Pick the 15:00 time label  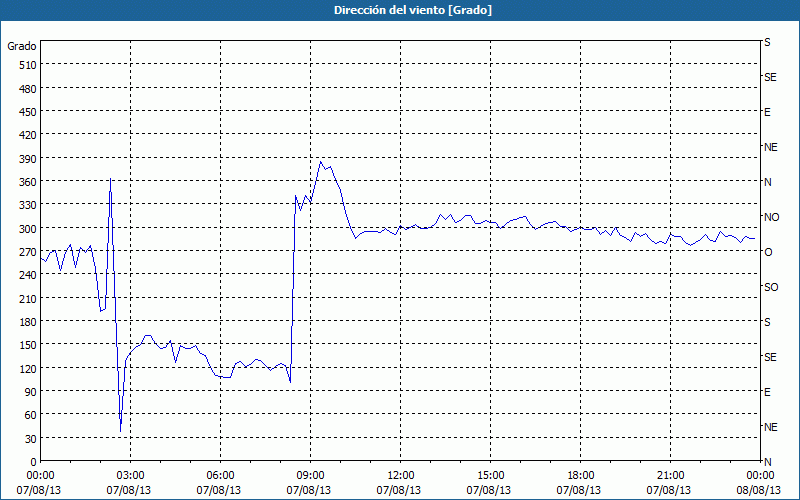pyautogui.click(x=490, y=476)
